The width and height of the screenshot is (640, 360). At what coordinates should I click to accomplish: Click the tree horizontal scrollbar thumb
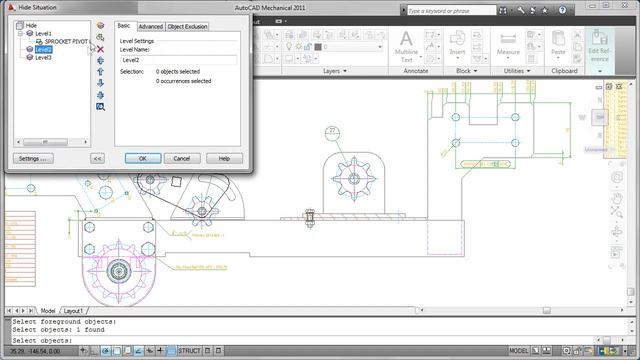pos(45,142)
